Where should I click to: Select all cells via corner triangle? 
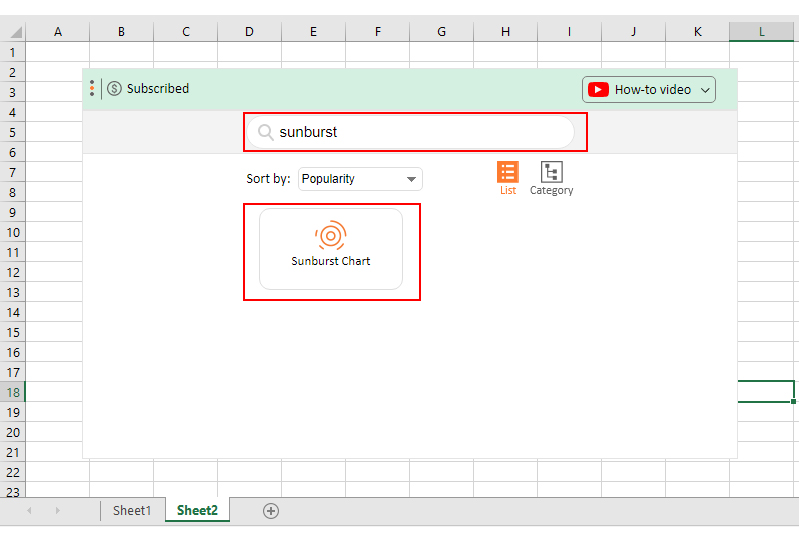coord(16,32)
